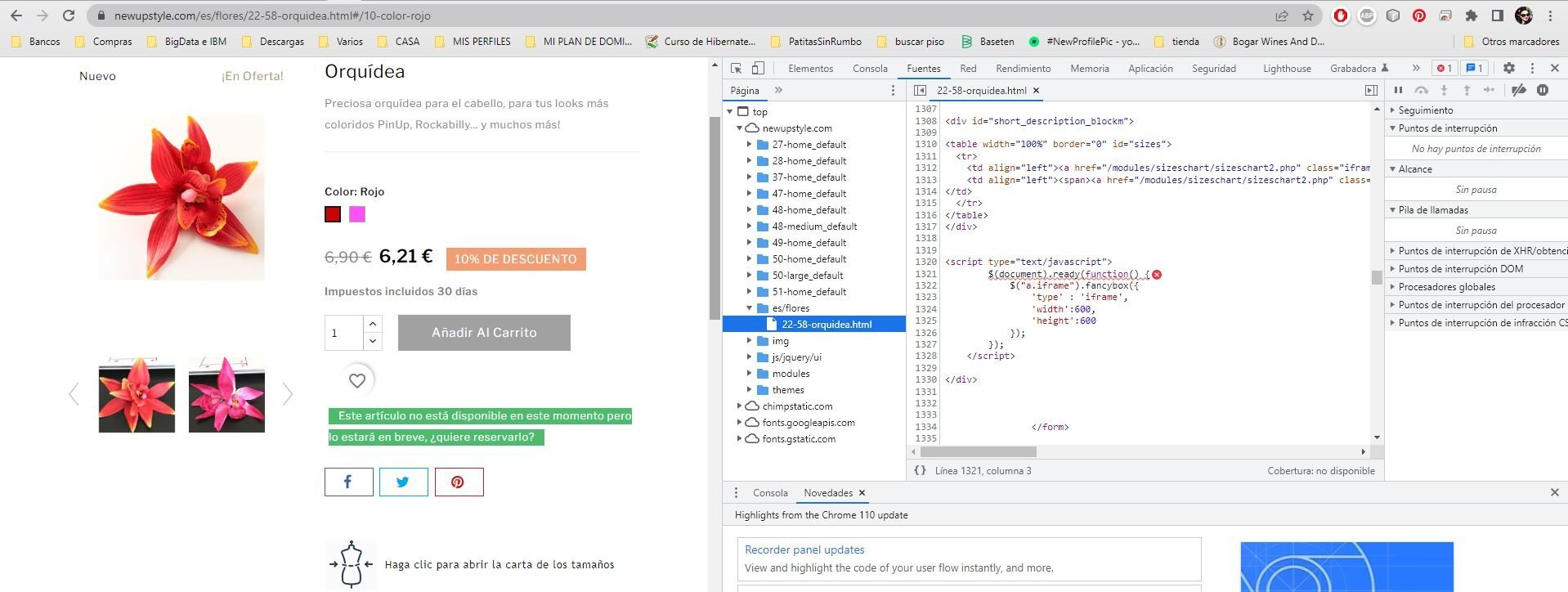Toggle pause on exceptions button
This screenshot has height=592, width=1568.
[1542, 91]
